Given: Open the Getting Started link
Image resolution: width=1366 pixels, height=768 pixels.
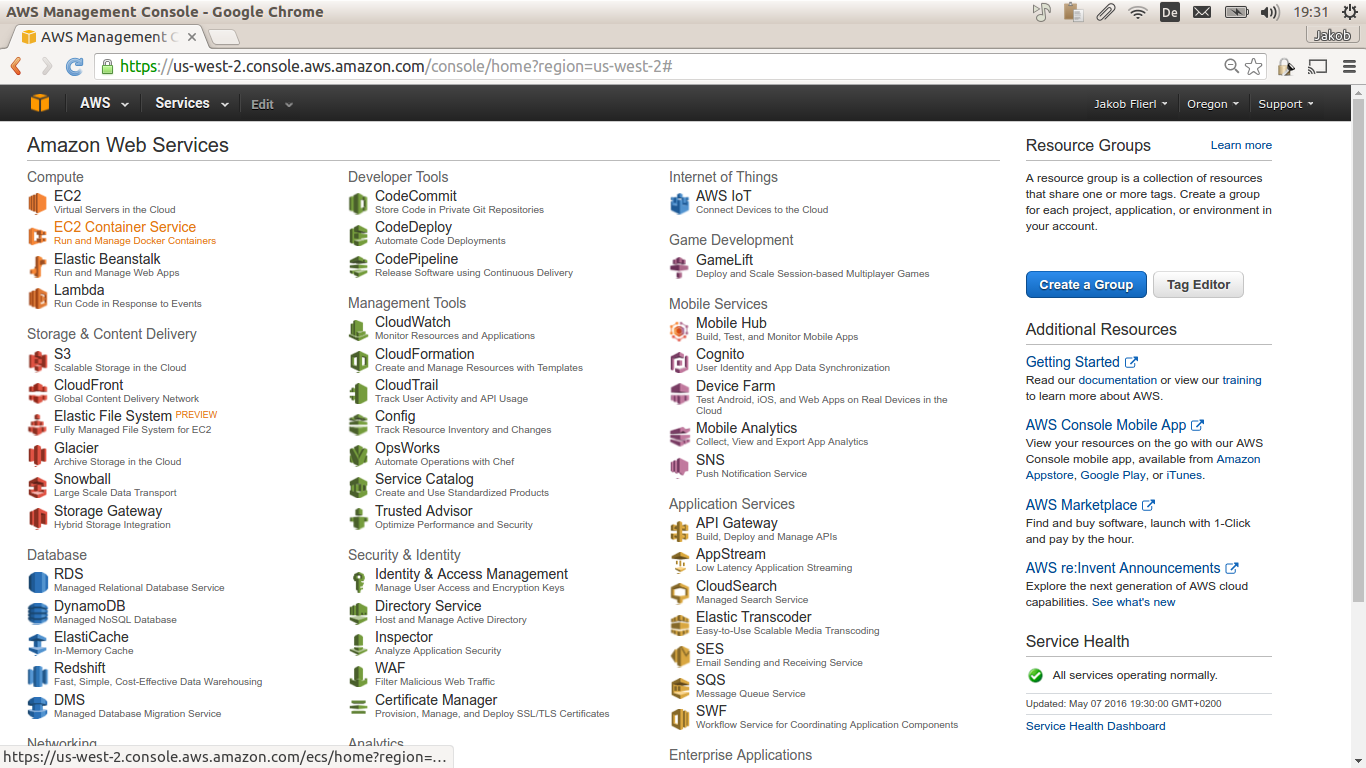Looking at the screenshot, I should [1082, 362].
